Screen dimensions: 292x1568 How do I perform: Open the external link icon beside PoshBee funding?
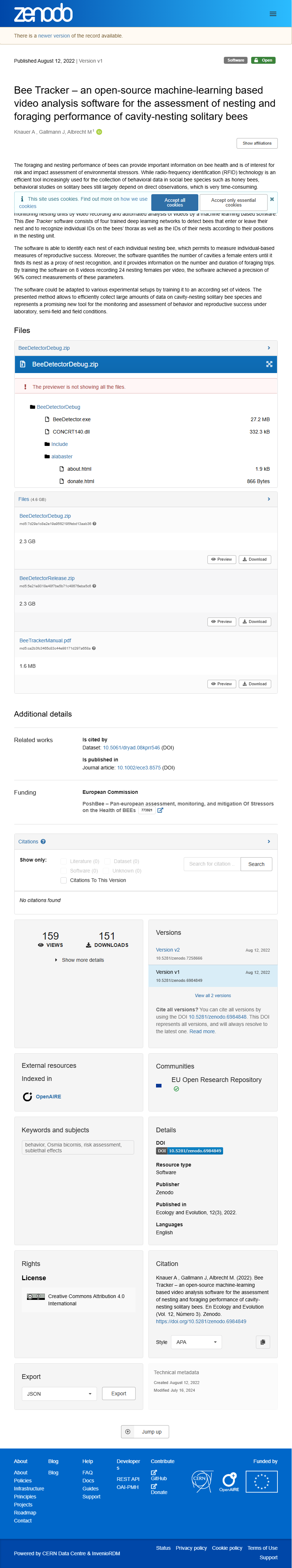pos(160,810)
